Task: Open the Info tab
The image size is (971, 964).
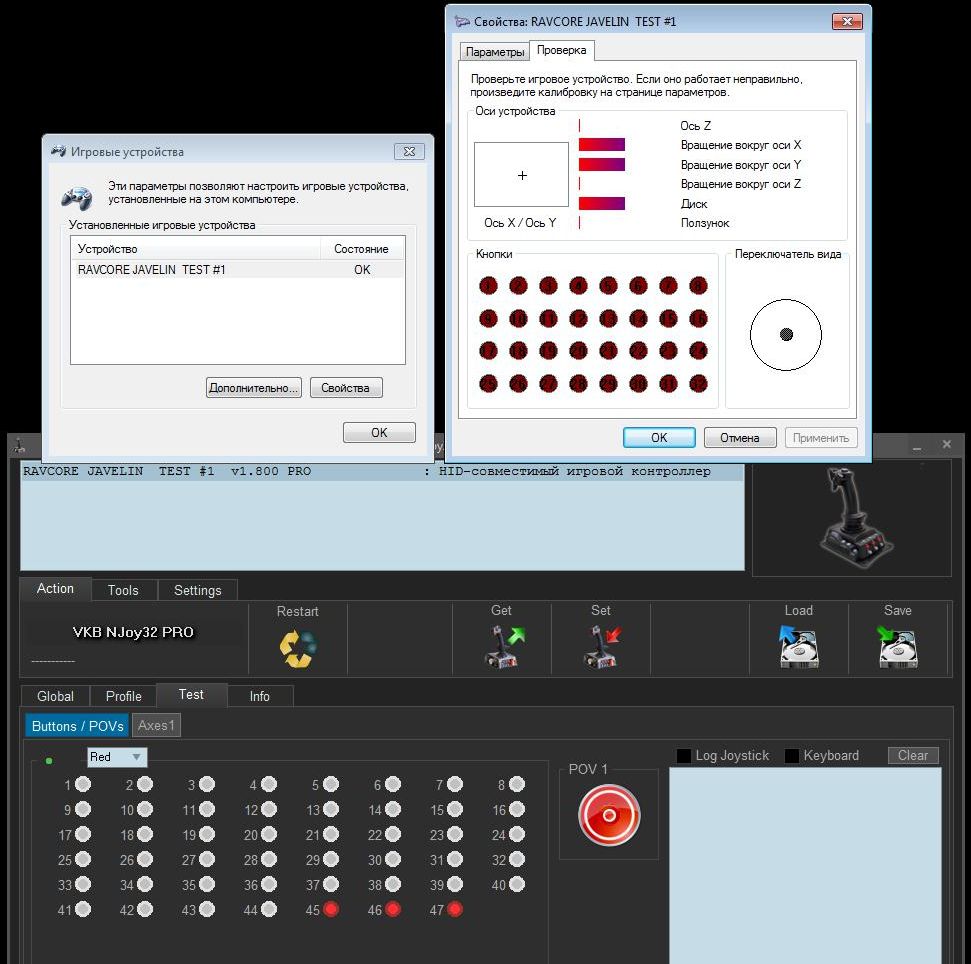Action: pyautogui.click(x=259, y=696)
